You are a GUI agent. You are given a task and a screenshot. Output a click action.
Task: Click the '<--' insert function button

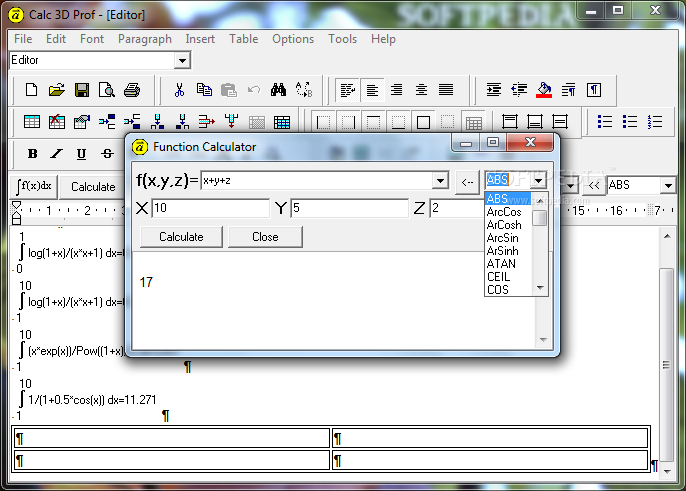[x=467, y=182]
